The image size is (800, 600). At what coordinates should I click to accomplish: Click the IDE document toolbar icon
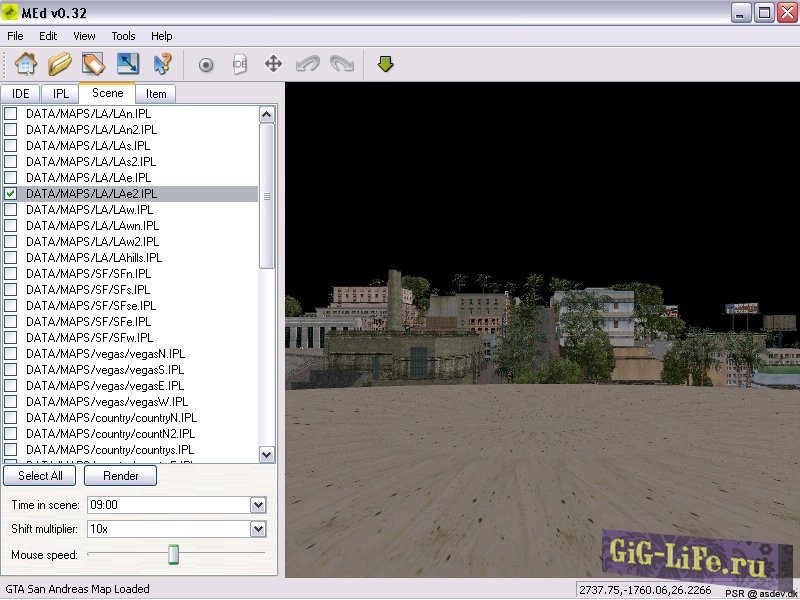238,63
